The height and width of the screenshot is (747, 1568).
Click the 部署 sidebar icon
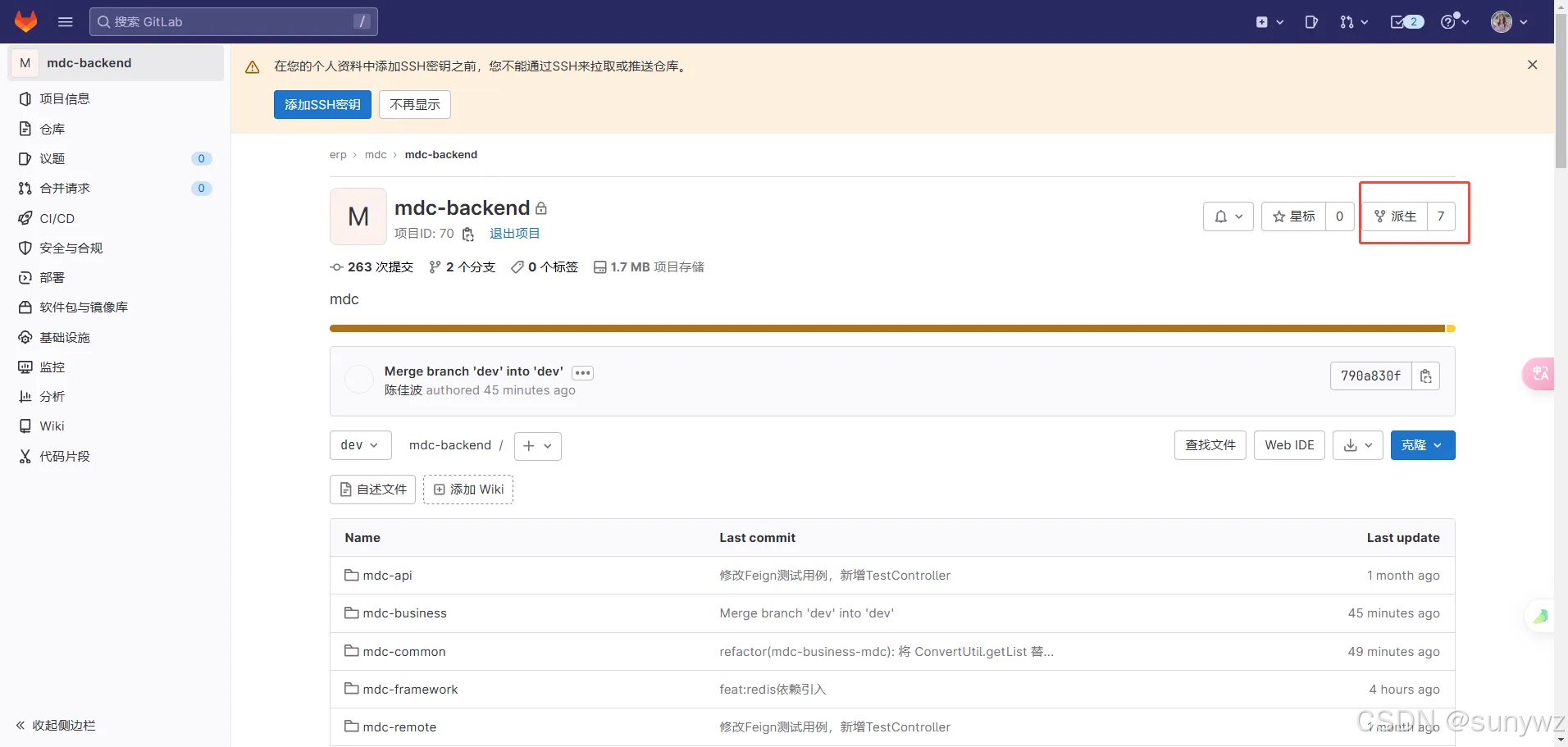click(25, 278)
